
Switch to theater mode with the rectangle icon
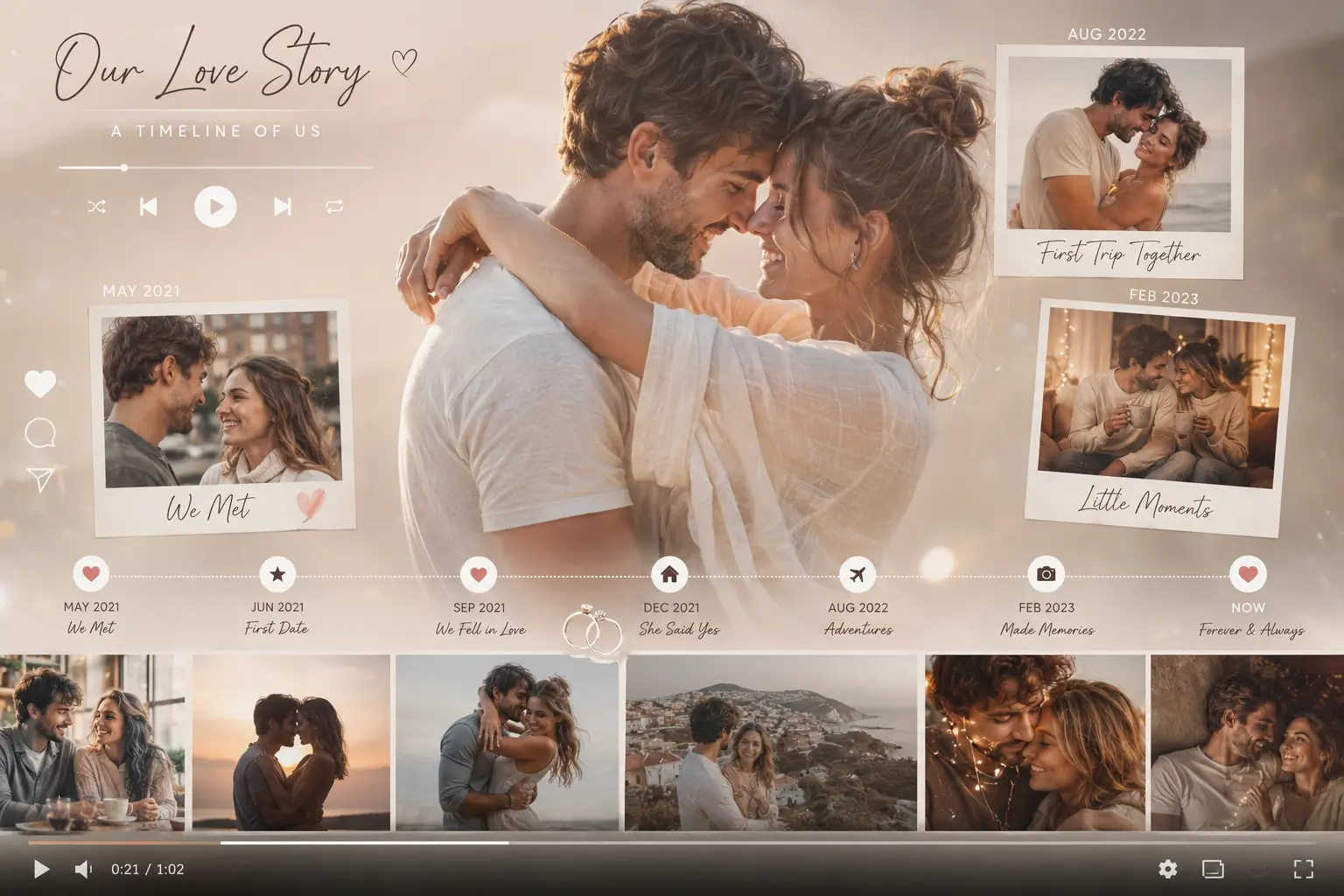pos(1213,869)
